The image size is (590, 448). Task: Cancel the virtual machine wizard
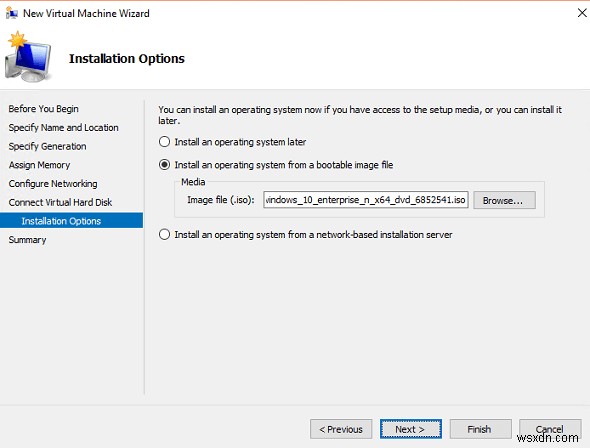coord(550,429)
